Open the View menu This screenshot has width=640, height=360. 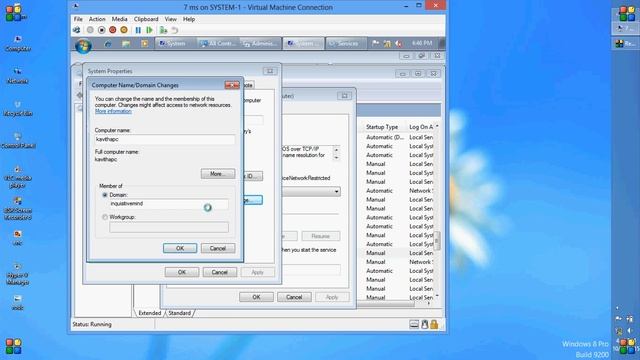coord(171,19)
